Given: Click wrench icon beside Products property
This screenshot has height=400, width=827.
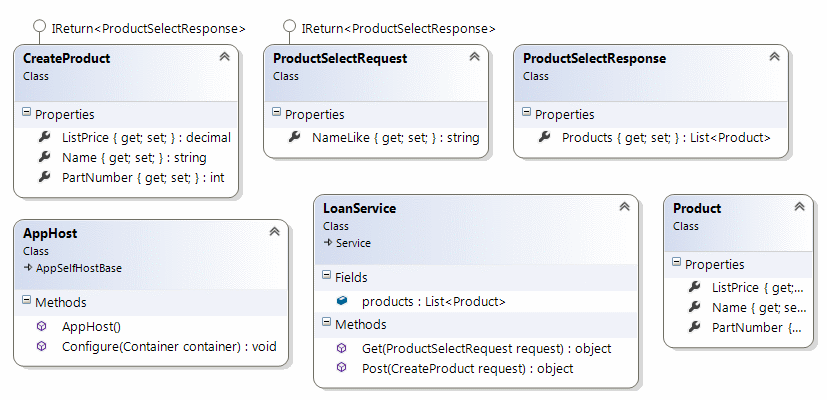Looking at the screenshot, I should tap(544, 138).
